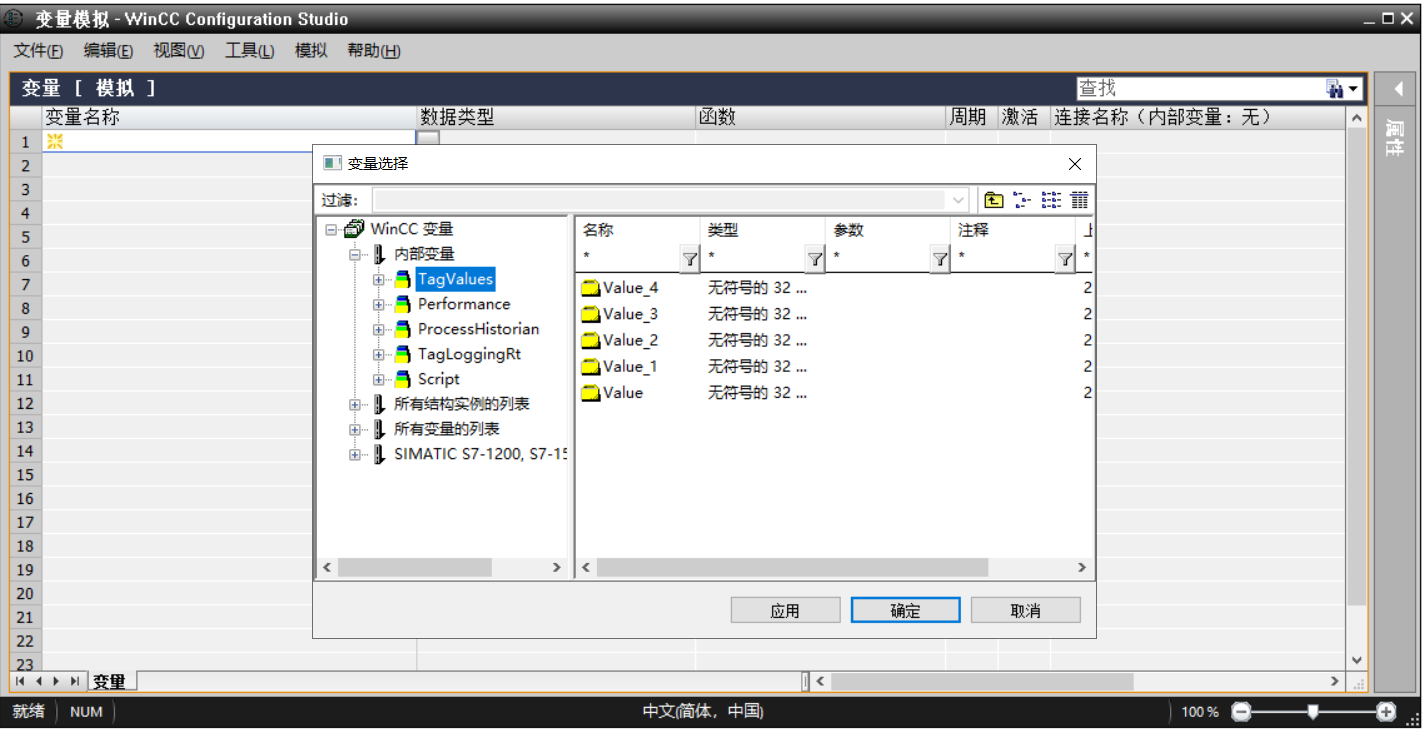Viewport: 1424px width, 731px height.
Task: Expand the ProcessHistorian tree node
Action: click(x=379, y=329)
